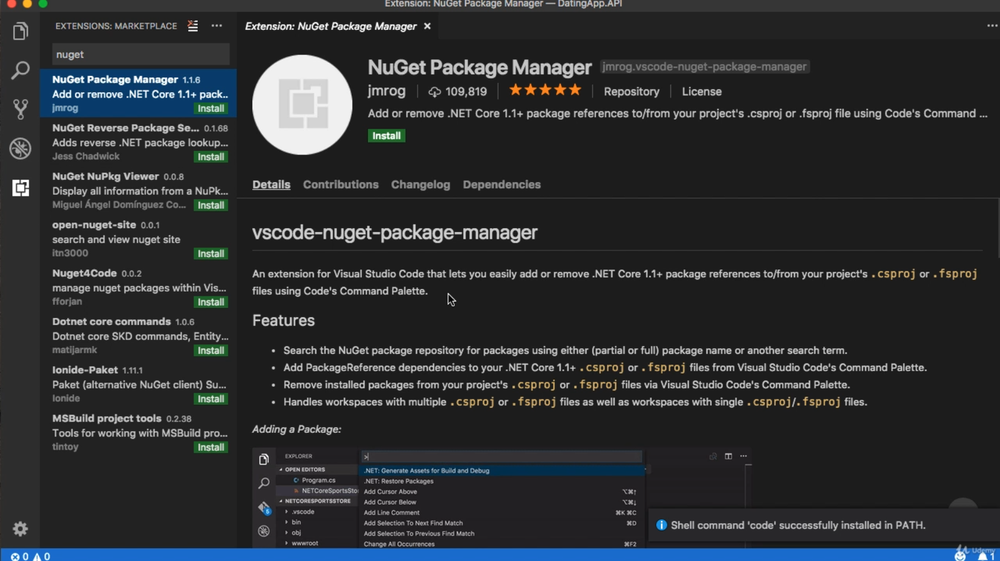Open the Search view in activity bar

click(20, 71)
